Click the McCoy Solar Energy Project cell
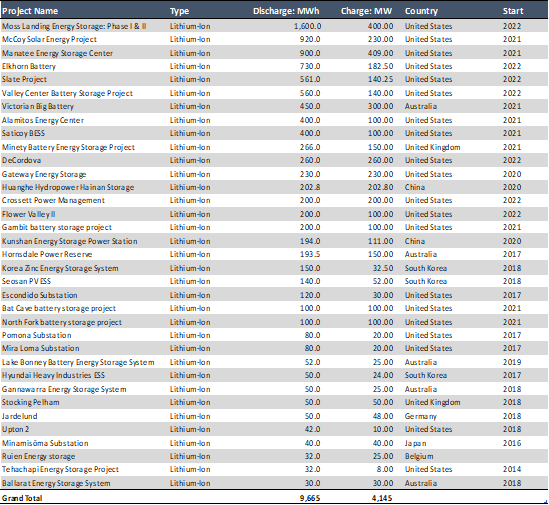 [49, 39]
